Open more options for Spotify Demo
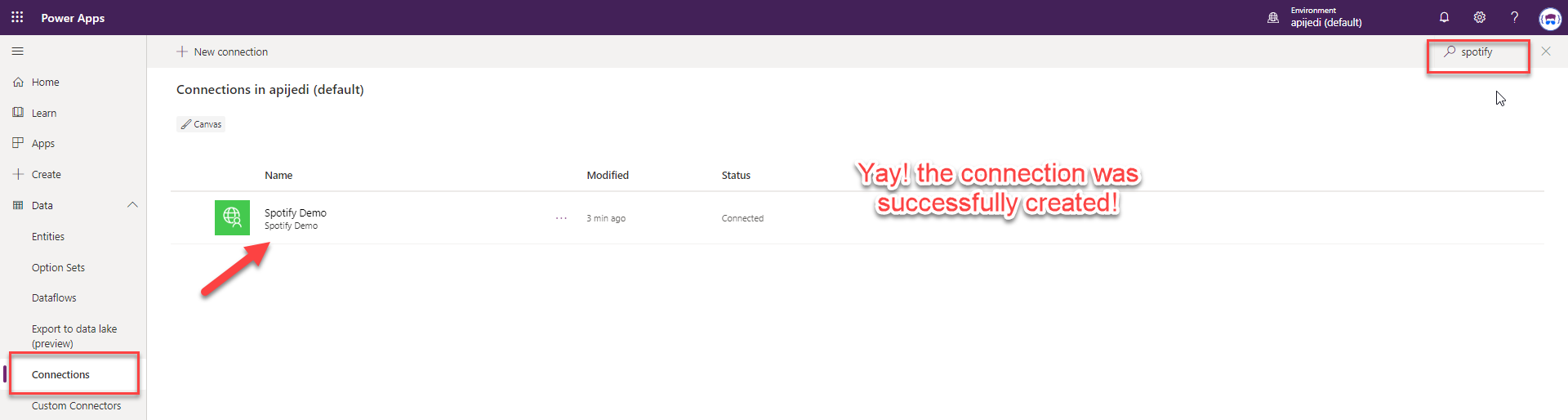Screen dimensions: 1568x420 (561, 218)
